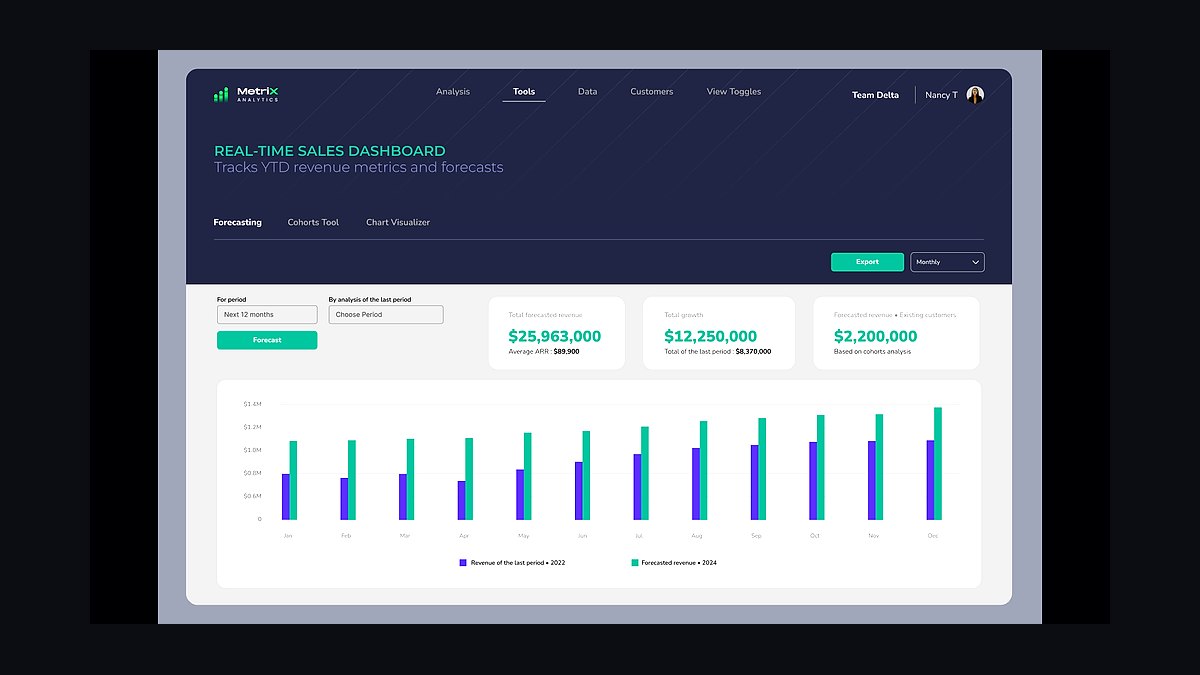Click the Forecasted revenue 2024 legend text

679,563
